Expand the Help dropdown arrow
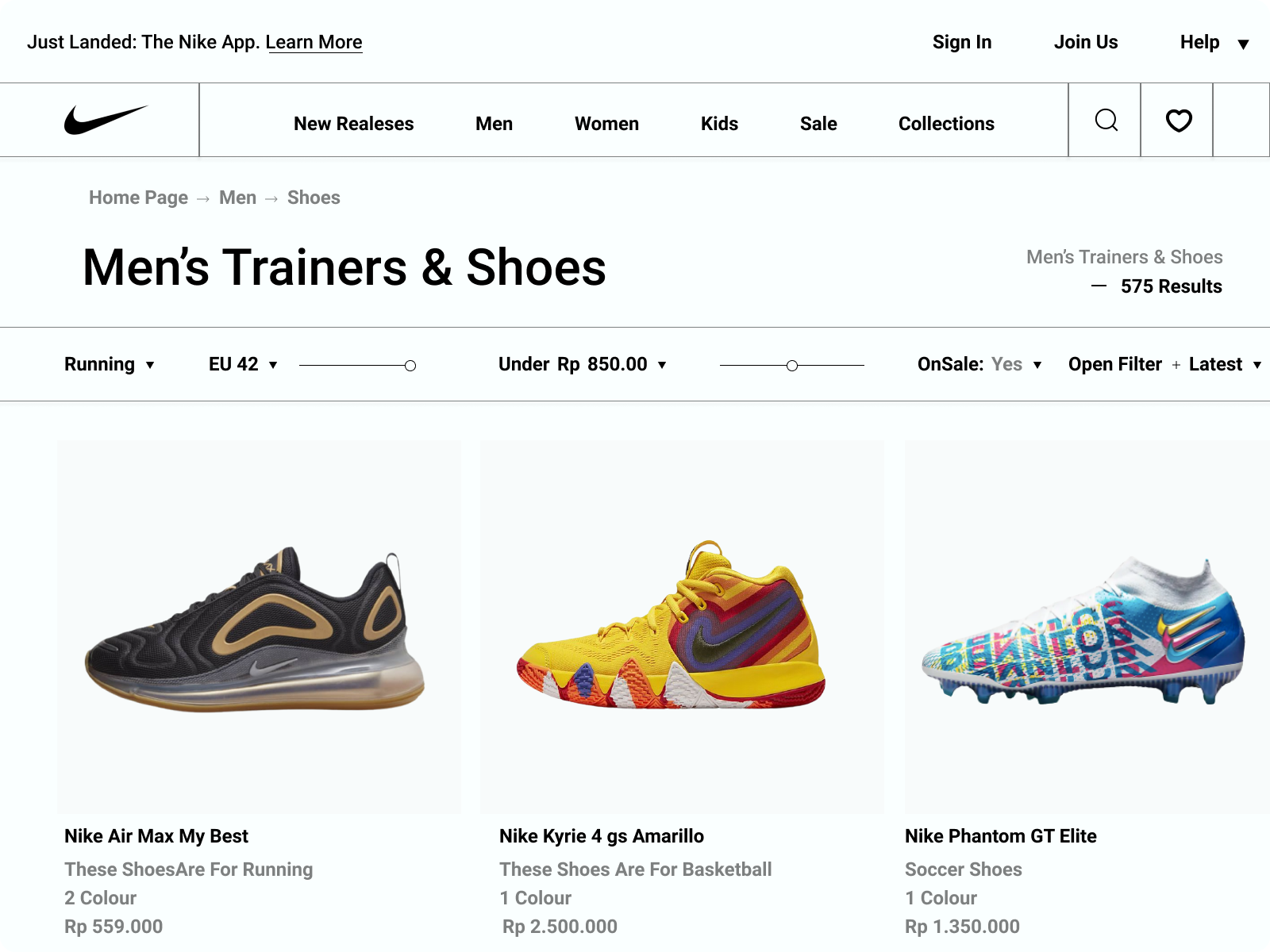Screen dimensions: 1270x952 (1243, 44)
